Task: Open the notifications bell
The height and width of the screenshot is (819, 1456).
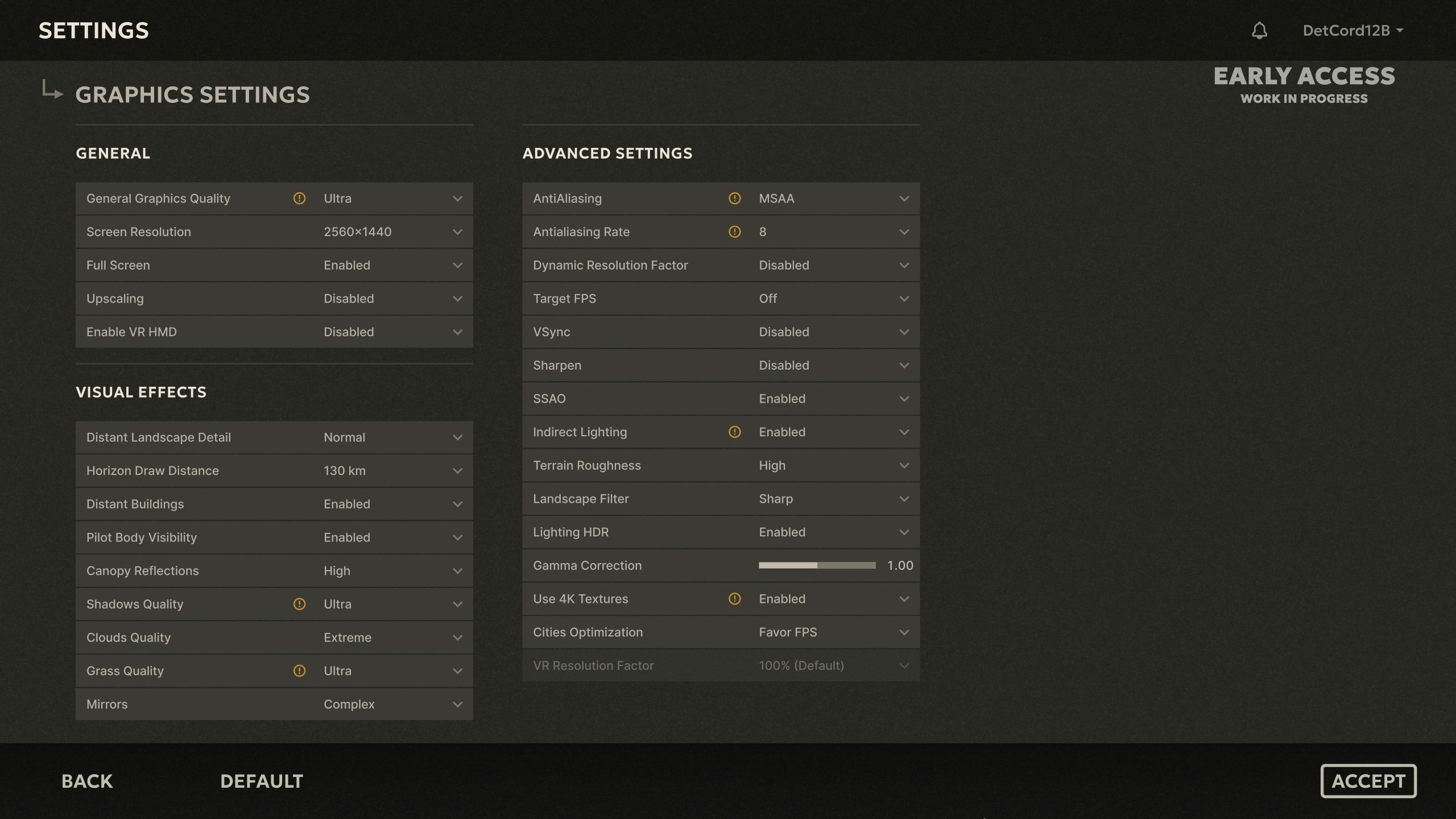Action: tap(1259, 30)
